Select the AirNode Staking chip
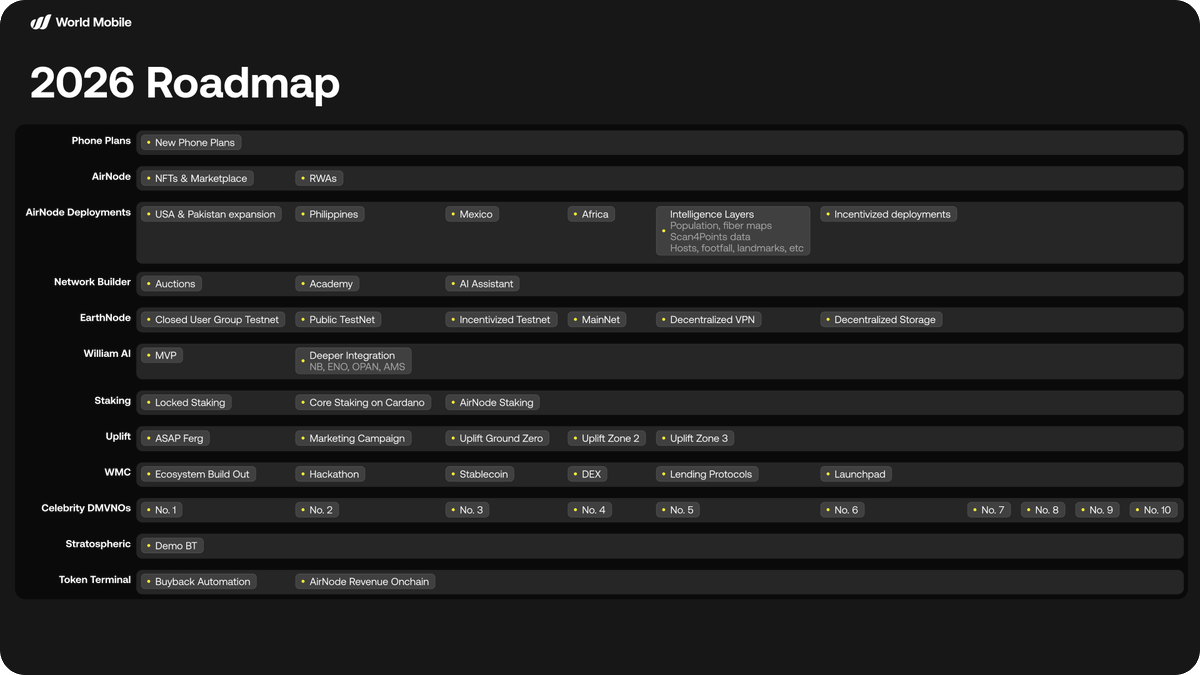Screen dimensions: 1200x675 [x=492, y=403]
